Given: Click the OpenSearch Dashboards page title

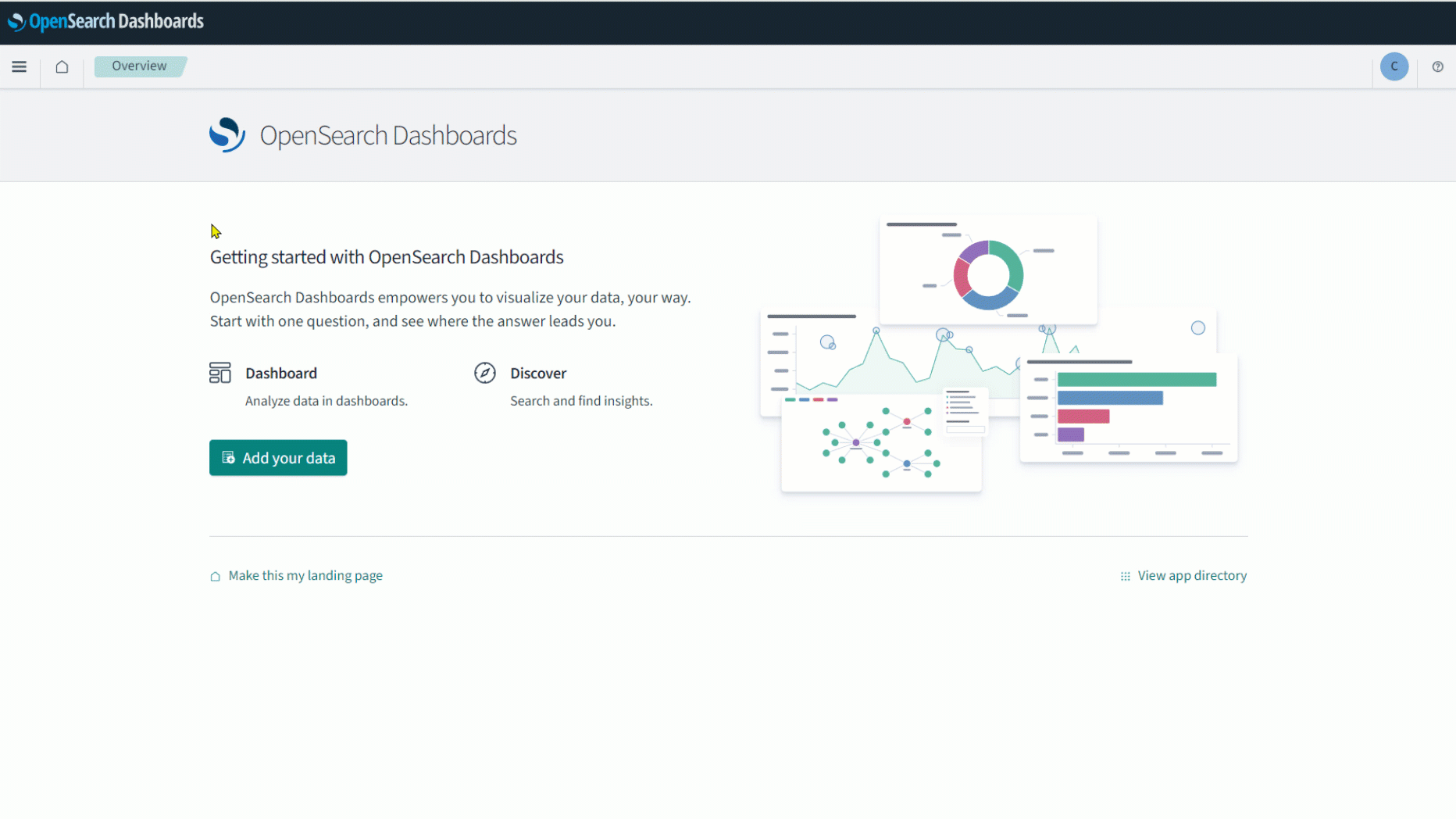Looking at the screenshot, I should [388, 136].
